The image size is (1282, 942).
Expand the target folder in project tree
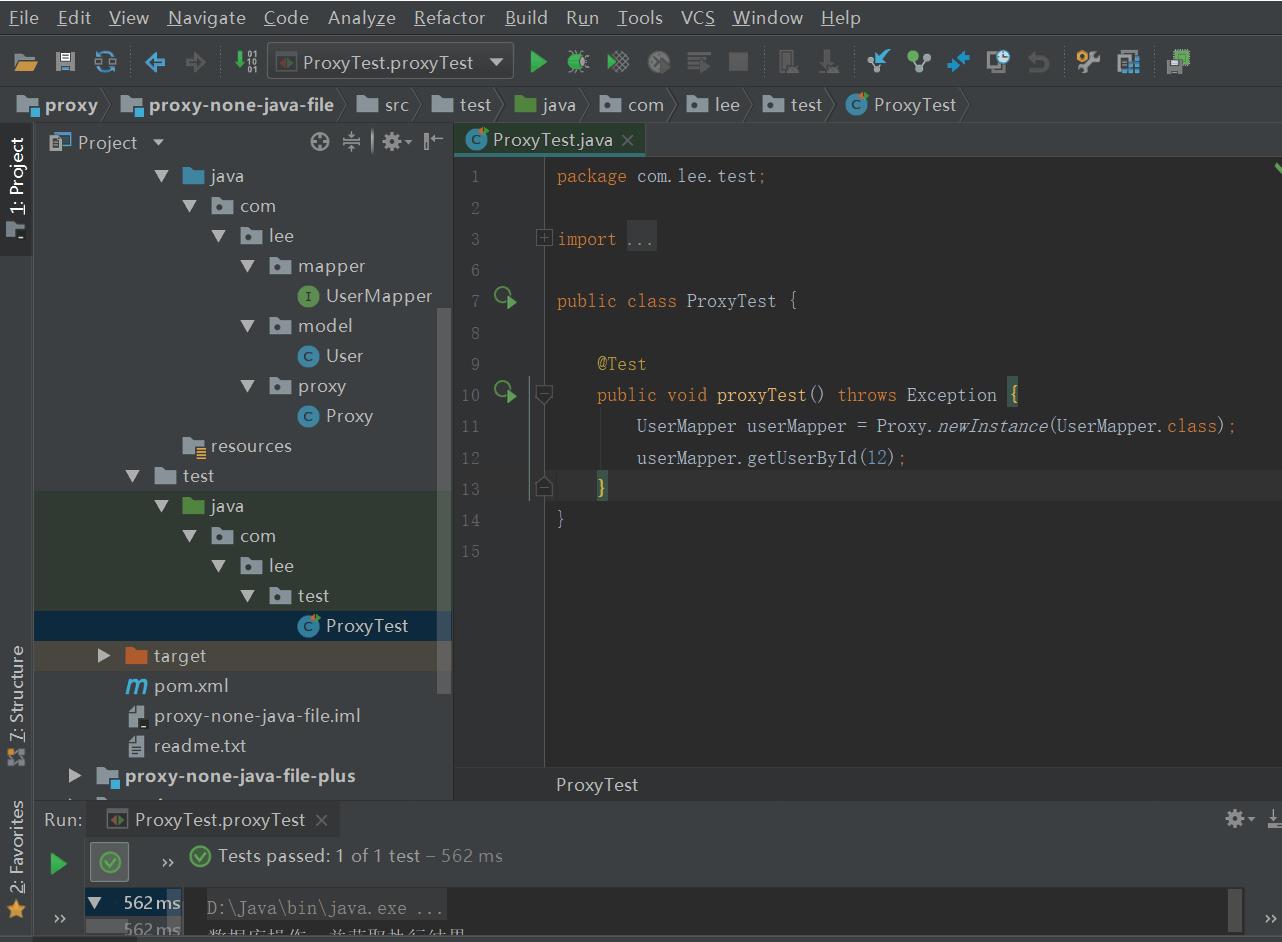[104, 656]
